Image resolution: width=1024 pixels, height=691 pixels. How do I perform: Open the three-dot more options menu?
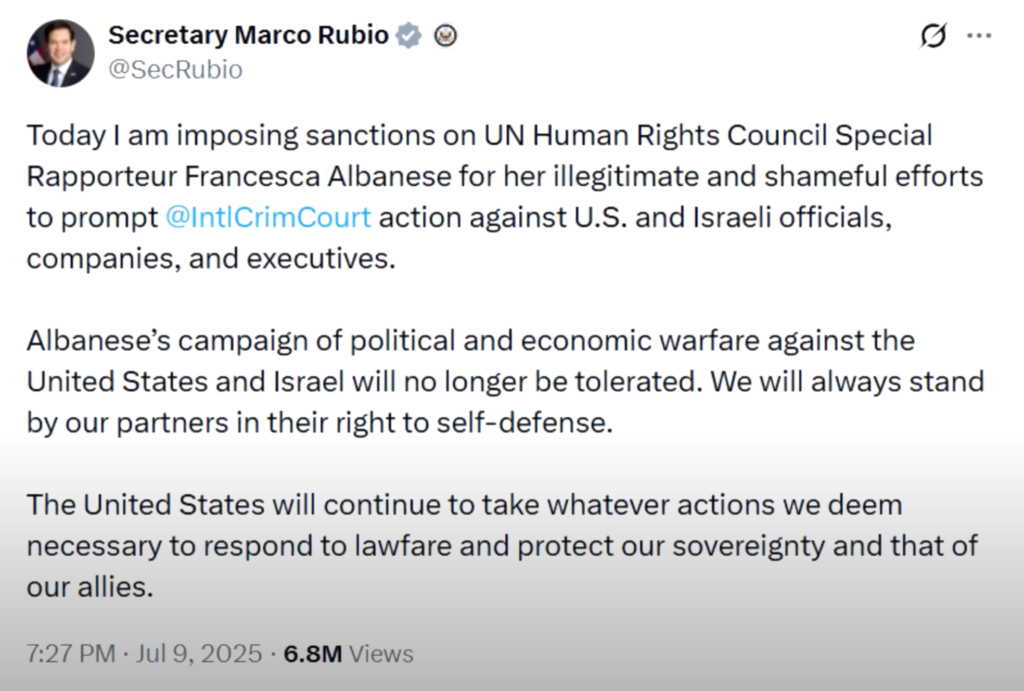(979, 36)
